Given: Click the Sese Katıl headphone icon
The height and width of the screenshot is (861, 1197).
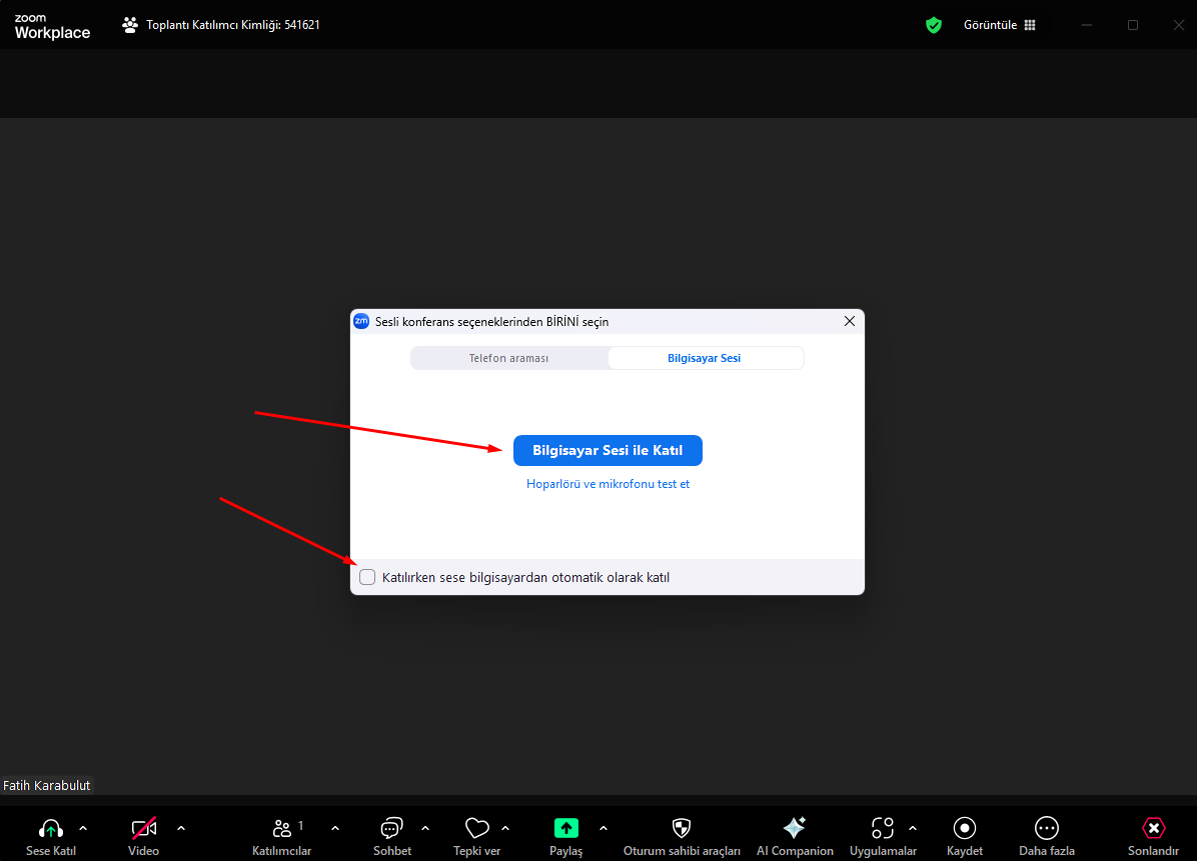Looking at the screenshot, I should tap(50, 828).
